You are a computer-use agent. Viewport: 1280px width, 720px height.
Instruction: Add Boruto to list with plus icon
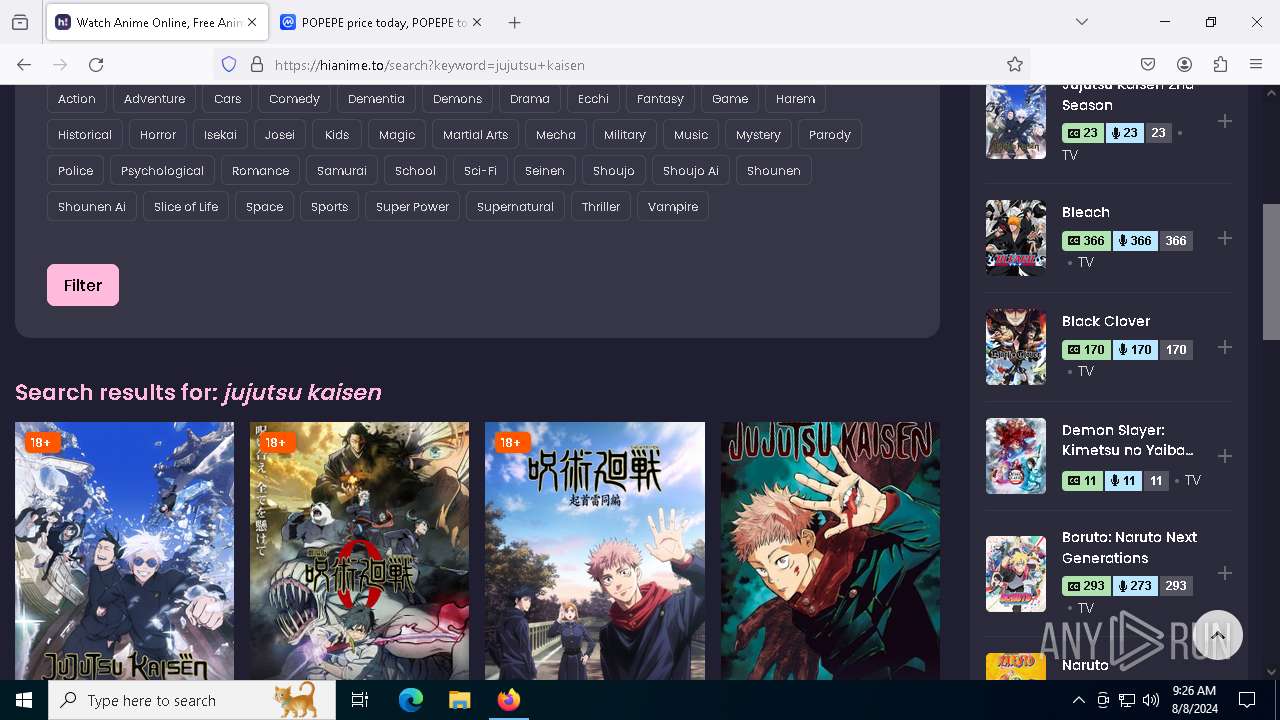point(1225,573)
